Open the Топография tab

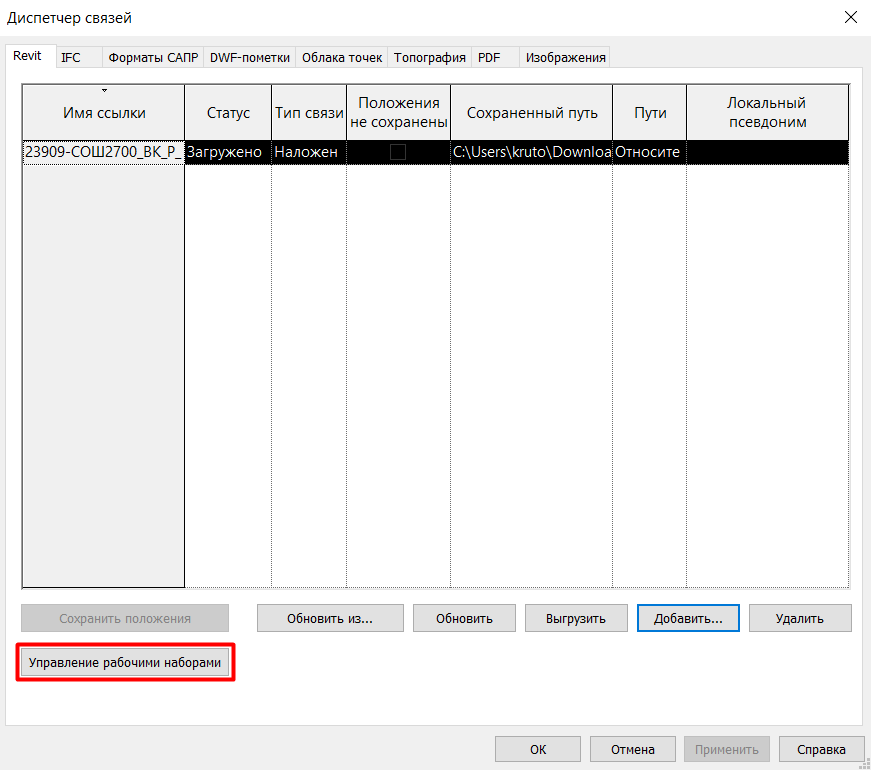point(430,58)
